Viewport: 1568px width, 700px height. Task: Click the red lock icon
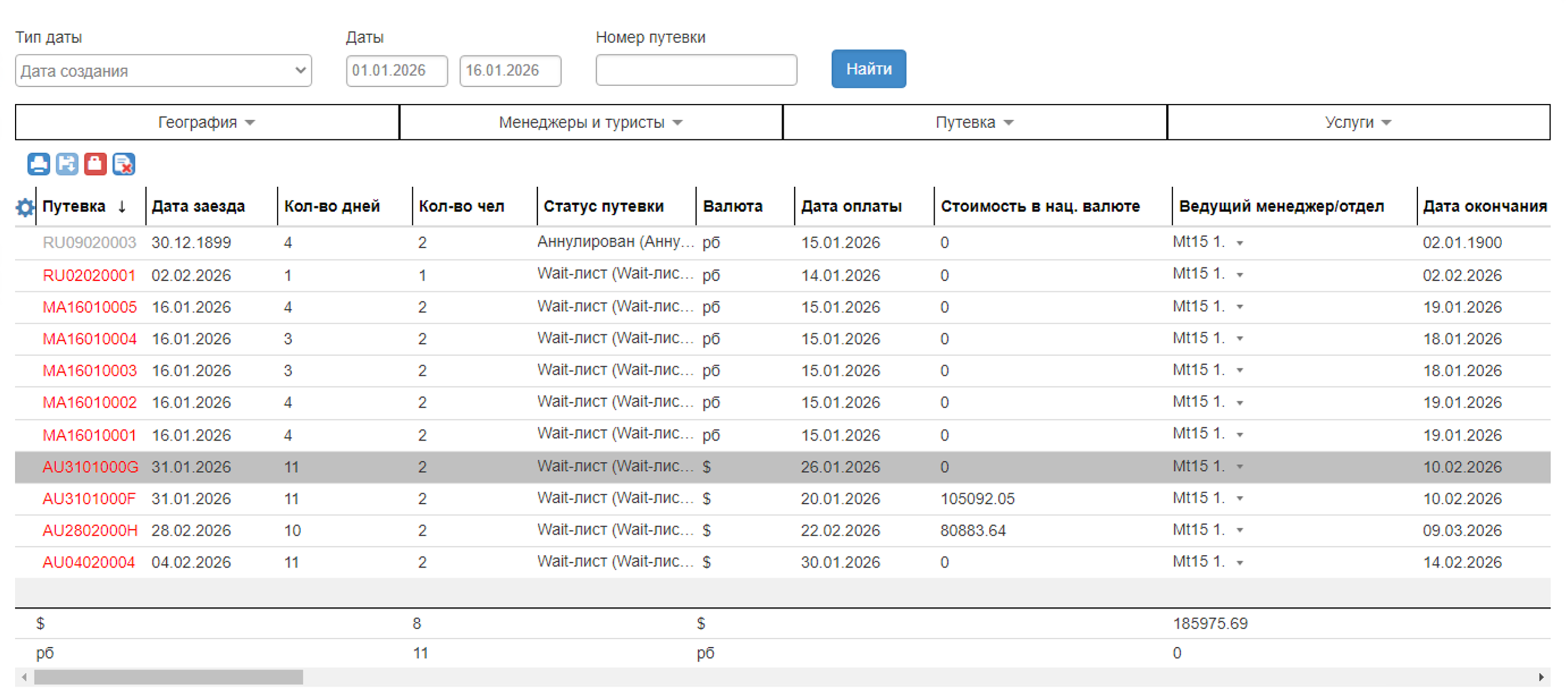(95, 164)
